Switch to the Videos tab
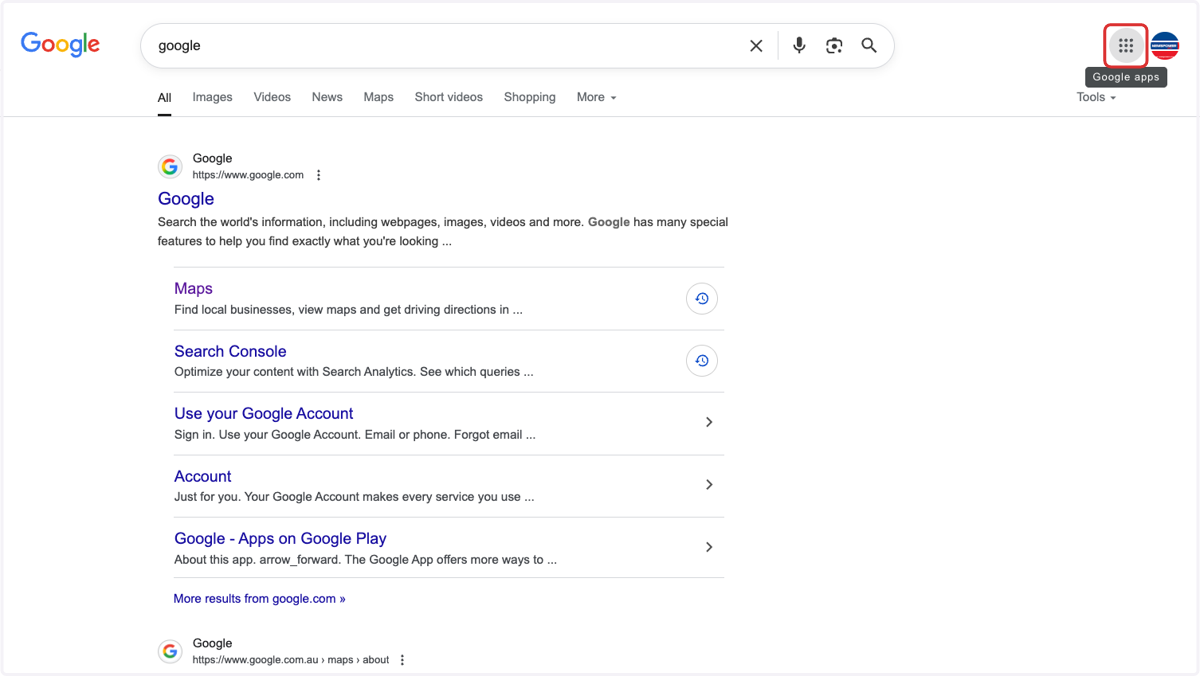Viewport: 1200px width, 676px height. [x=272, y=97]
